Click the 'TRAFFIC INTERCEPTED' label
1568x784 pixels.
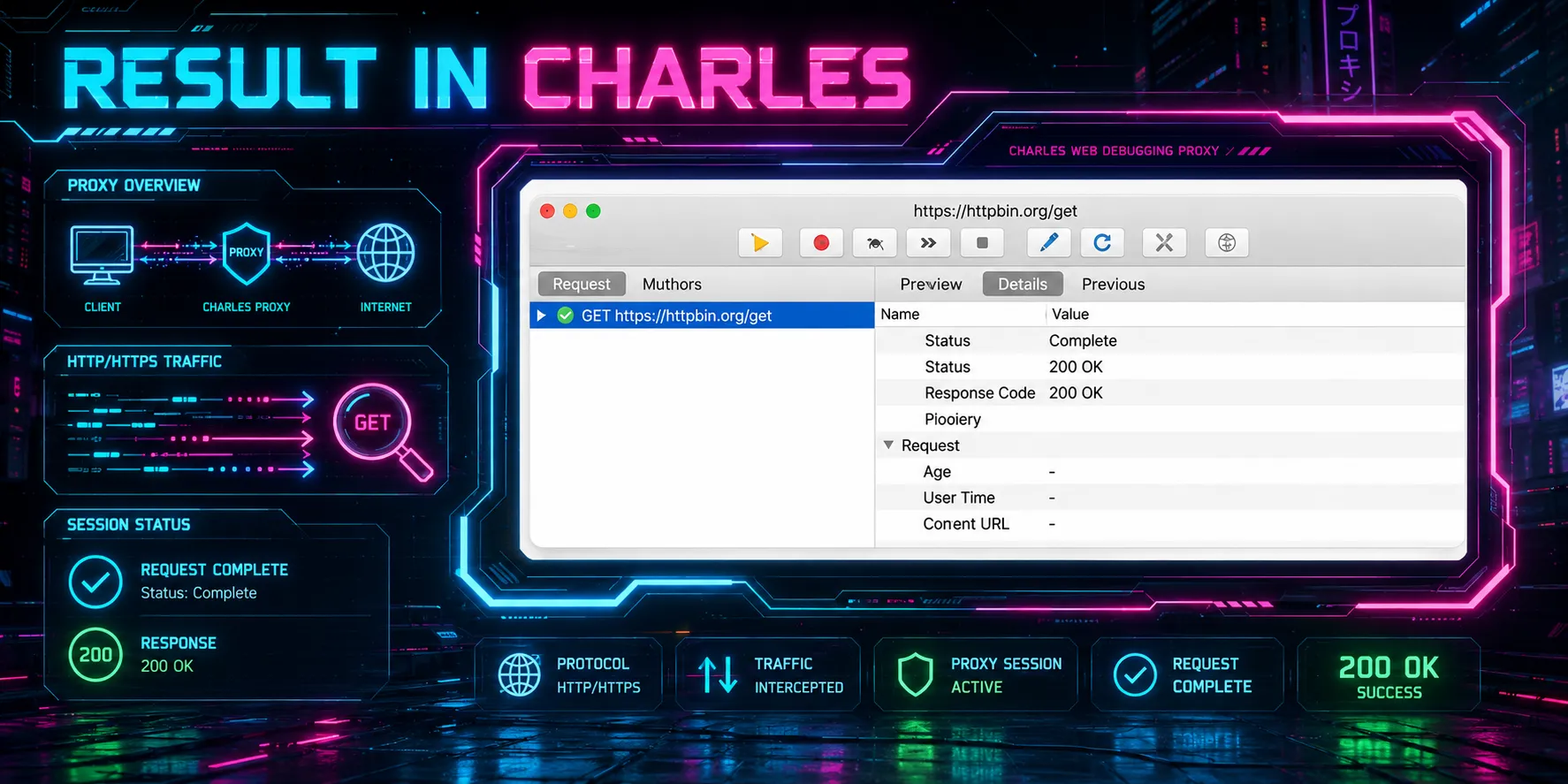click(799, 675)
